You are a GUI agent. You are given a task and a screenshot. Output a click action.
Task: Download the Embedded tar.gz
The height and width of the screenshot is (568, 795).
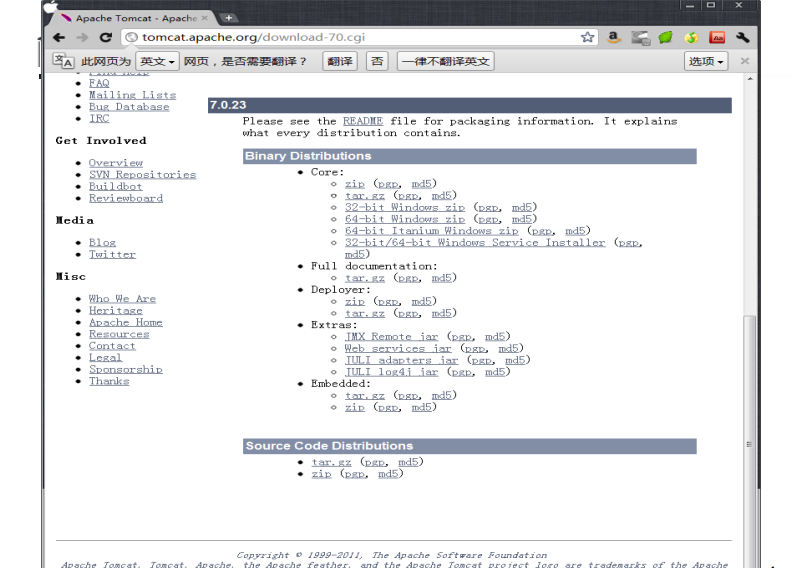click(x=365, y=395)
